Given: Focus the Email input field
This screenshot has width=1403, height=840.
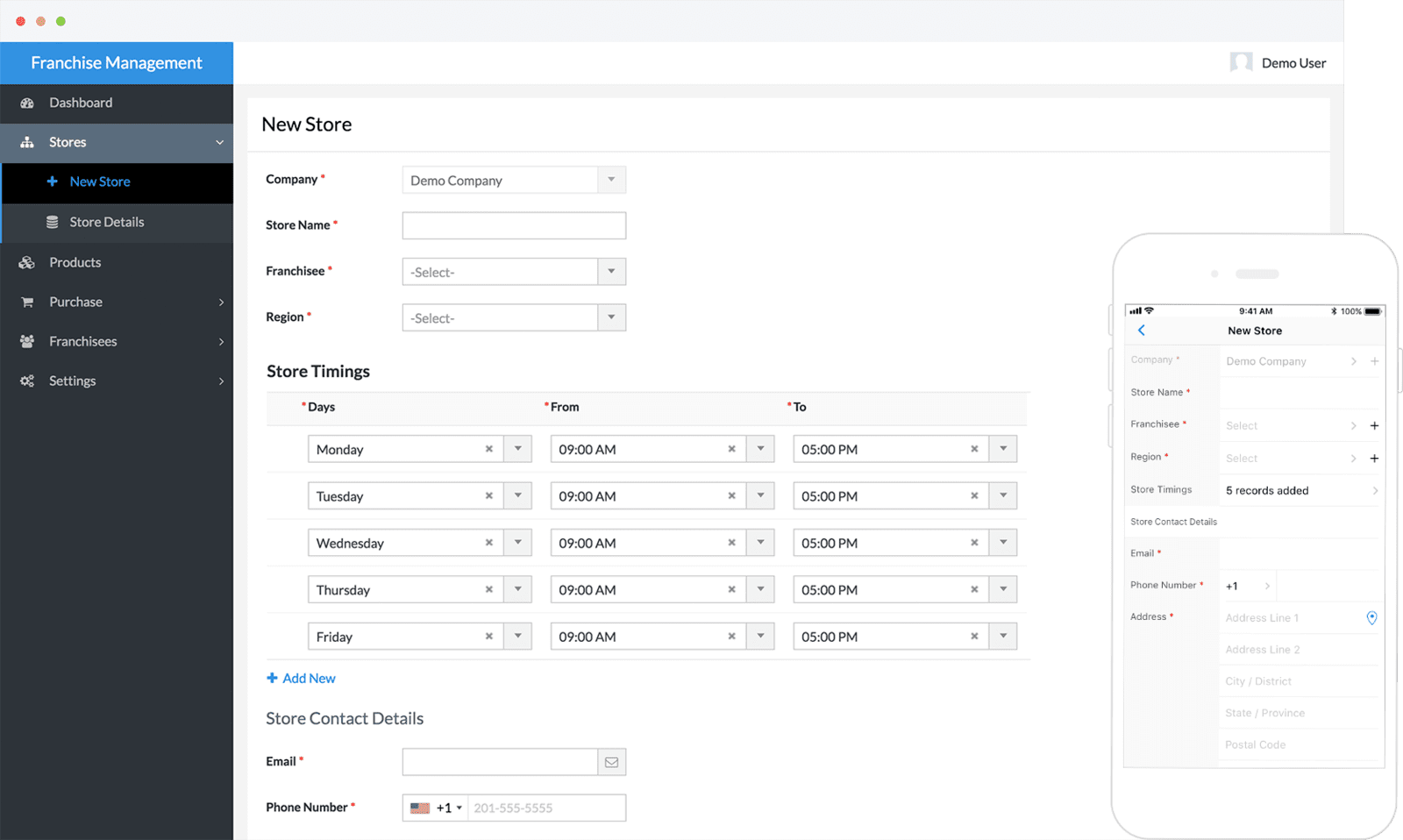Looking at the screenshot, I should pyautogui.click(x=500, y=762).
